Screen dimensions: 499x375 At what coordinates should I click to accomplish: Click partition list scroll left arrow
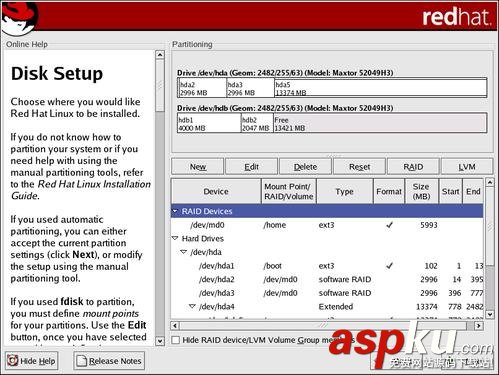[x=175, y=326]
